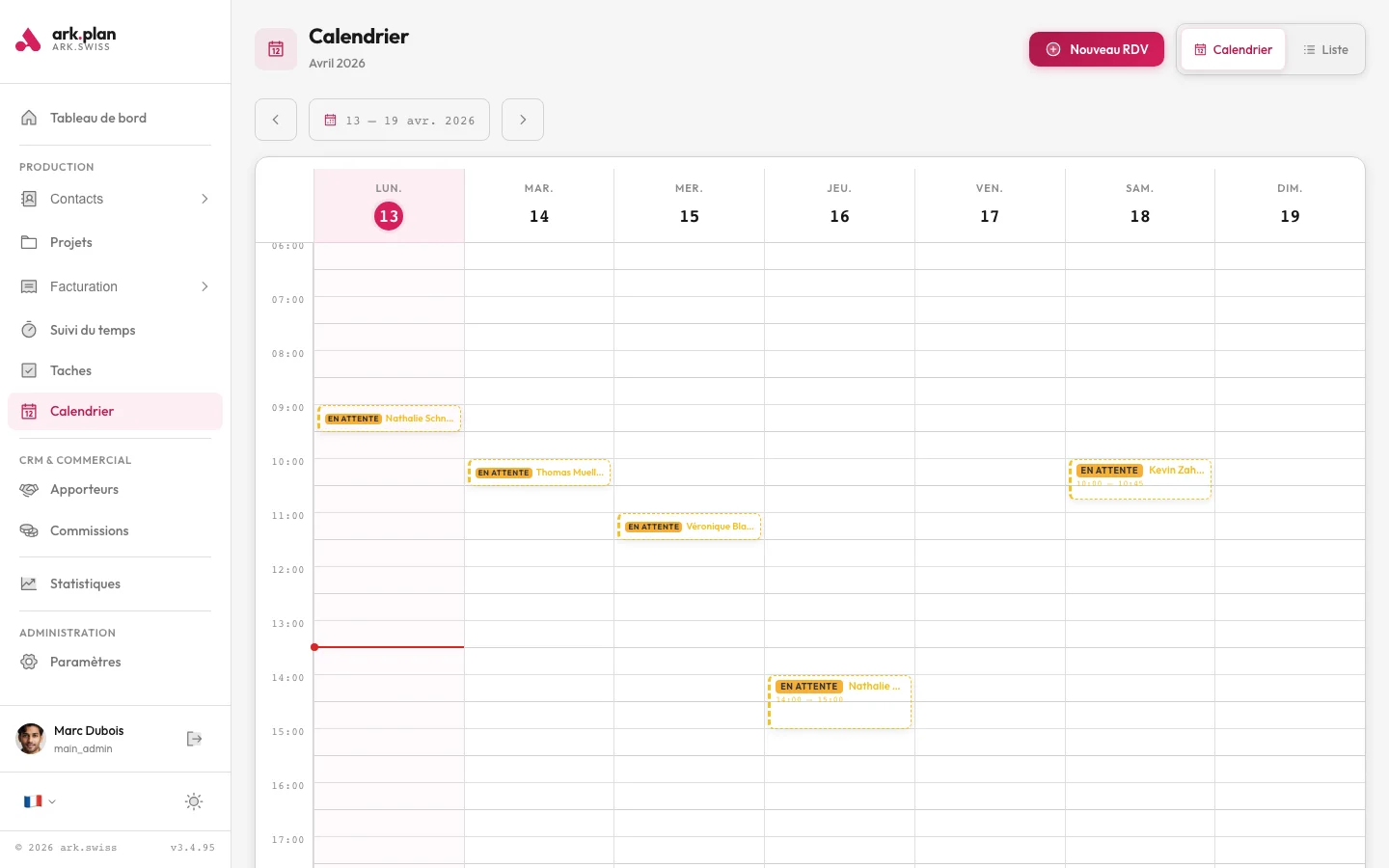Screen dimensions: 1389x868
Task: Go to next week arrow
Action: click(x=523, y=120)
